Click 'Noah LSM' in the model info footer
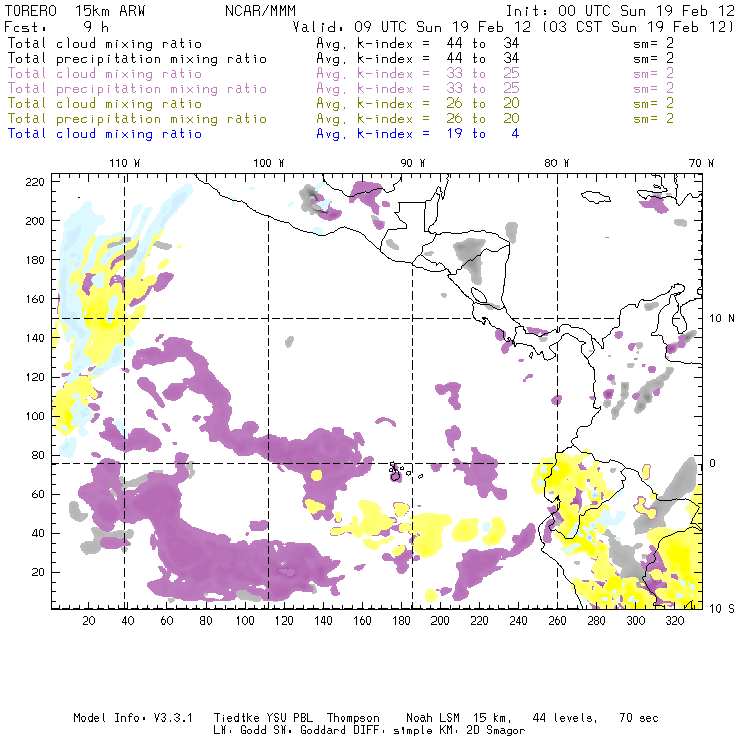Screen dimensions: 740x740 (x=433, y=718)
